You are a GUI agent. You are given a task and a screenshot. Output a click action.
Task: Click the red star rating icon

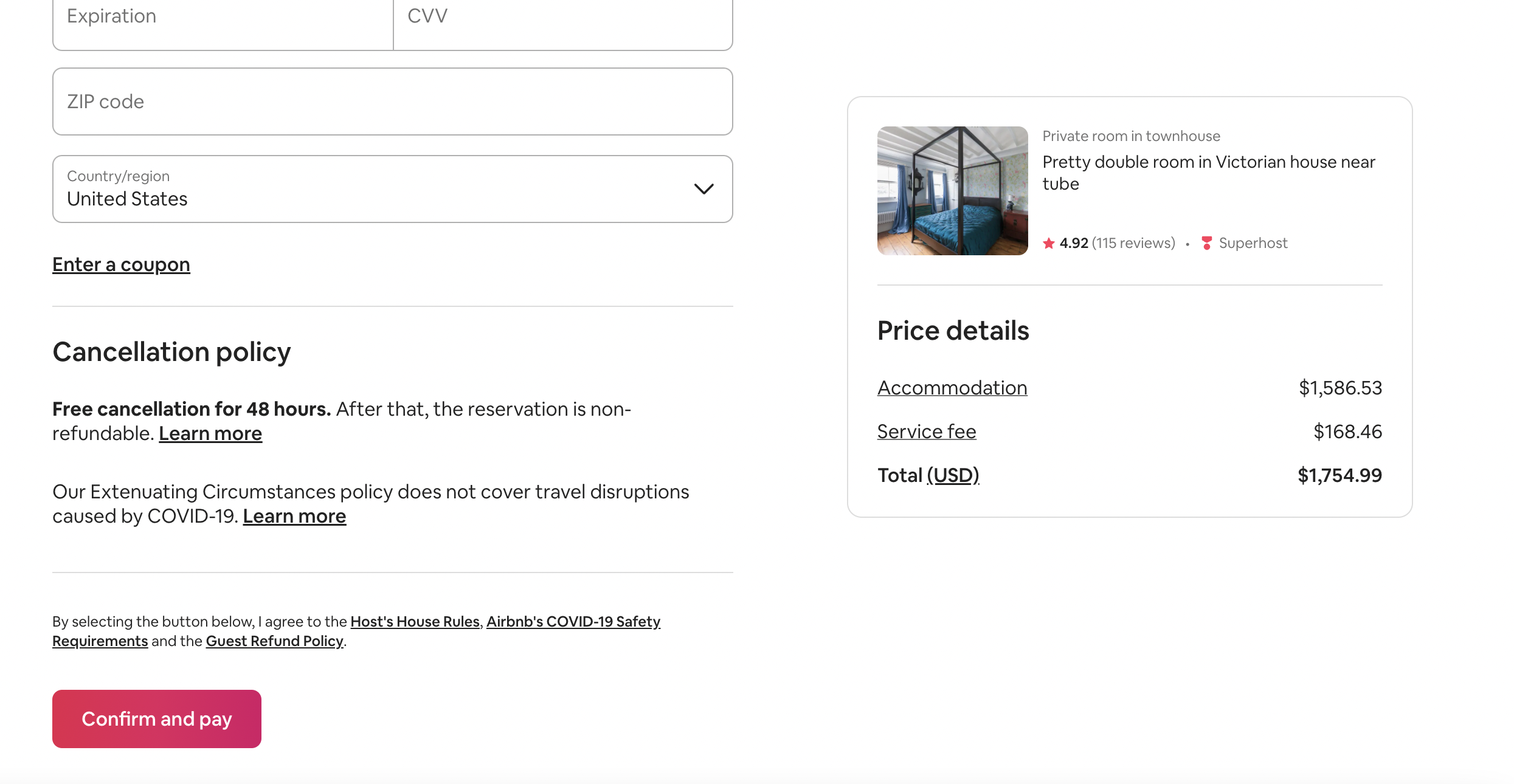coord(1049,244)
